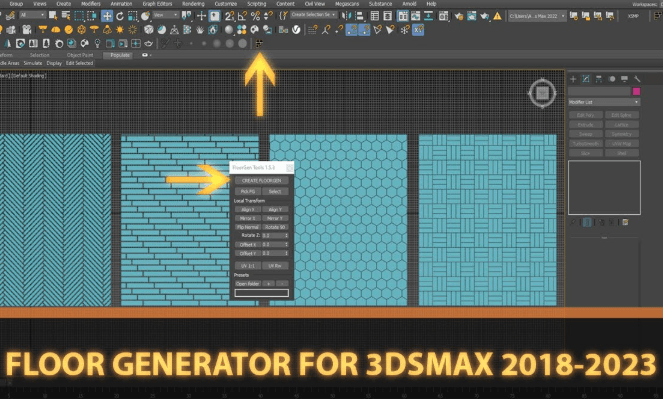Open Rendered Frame Window

471,16
